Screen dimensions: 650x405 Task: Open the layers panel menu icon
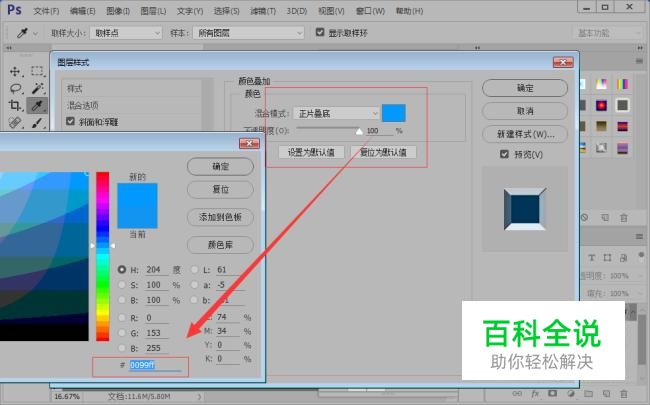(639, 237)
